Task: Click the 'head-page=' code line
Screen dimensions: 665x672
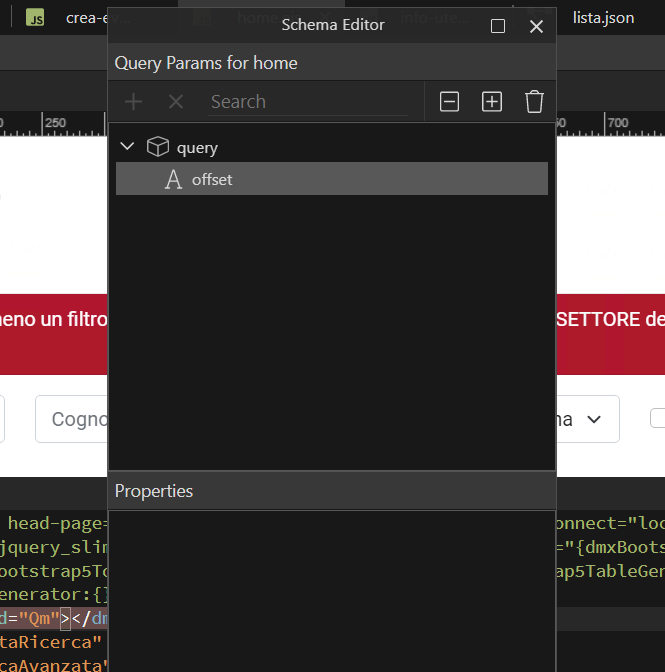Action: point(57,524)
